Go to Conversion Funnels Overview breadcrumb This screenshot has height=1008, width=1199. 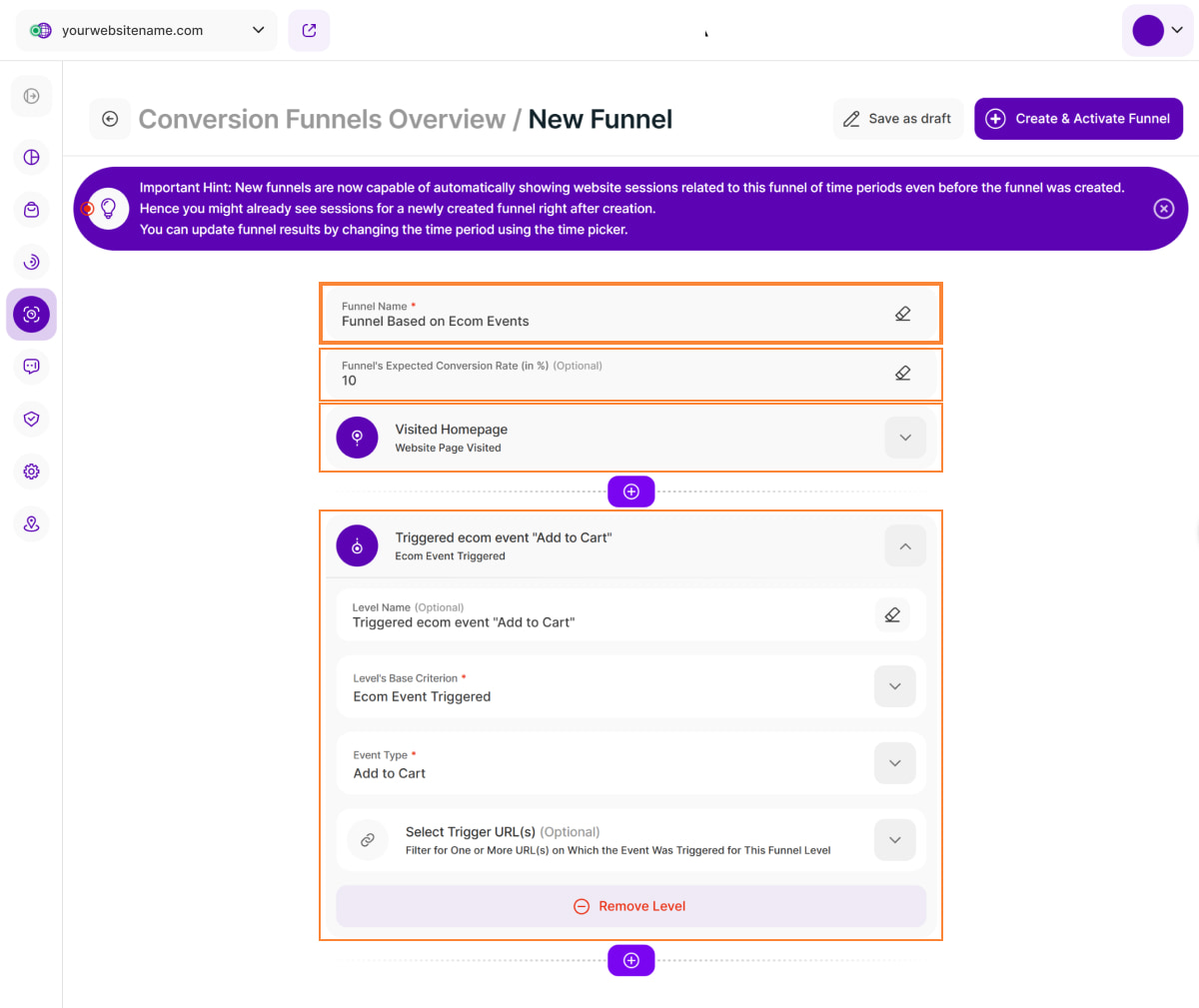click(322, 119)
